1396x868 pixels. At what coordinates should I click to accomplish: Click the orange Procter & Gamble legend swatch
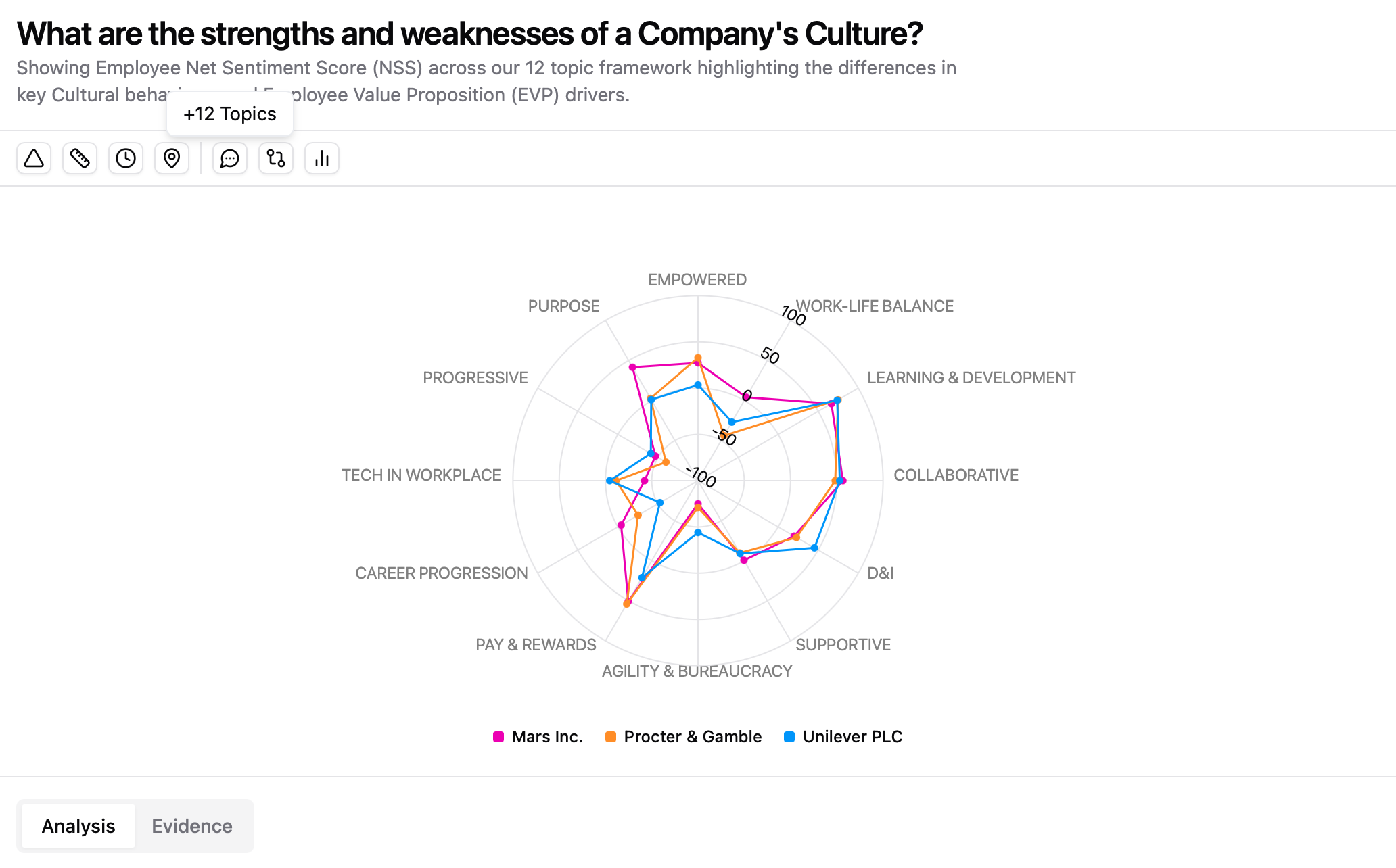pyautogui.click(x=611, y=737)
